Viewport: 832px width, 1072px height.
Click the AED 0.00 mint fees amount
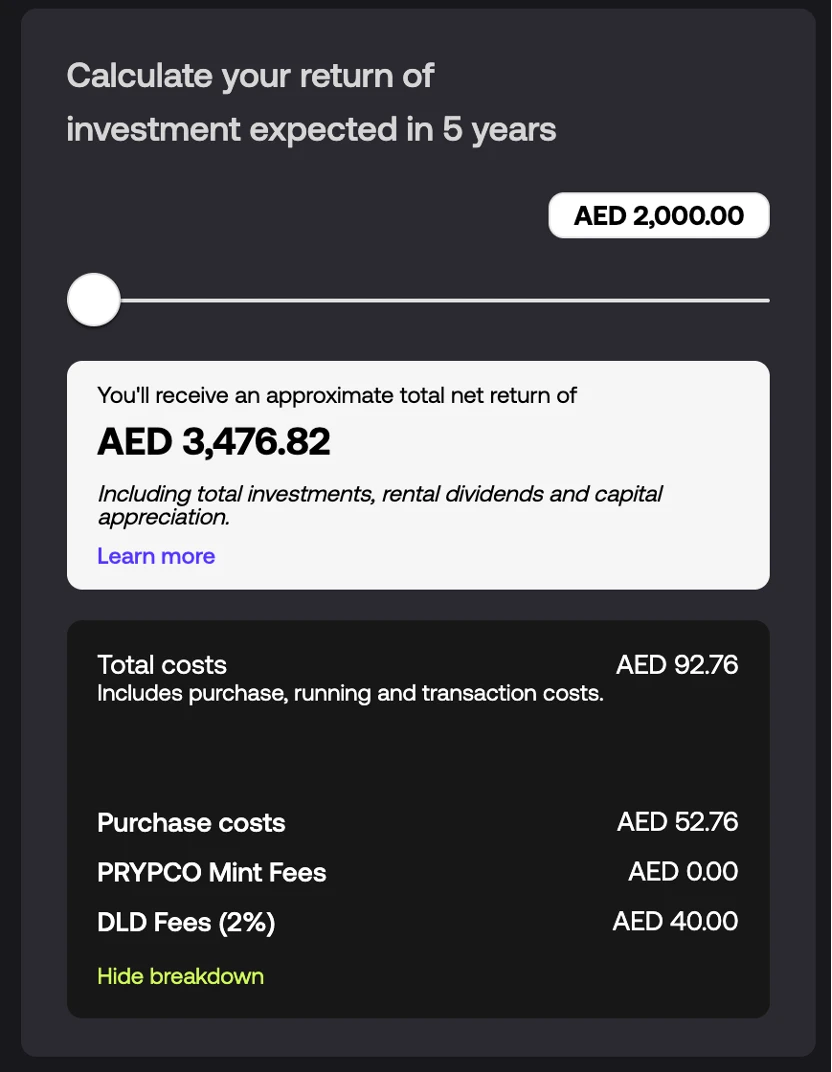[x=683, y=872]
